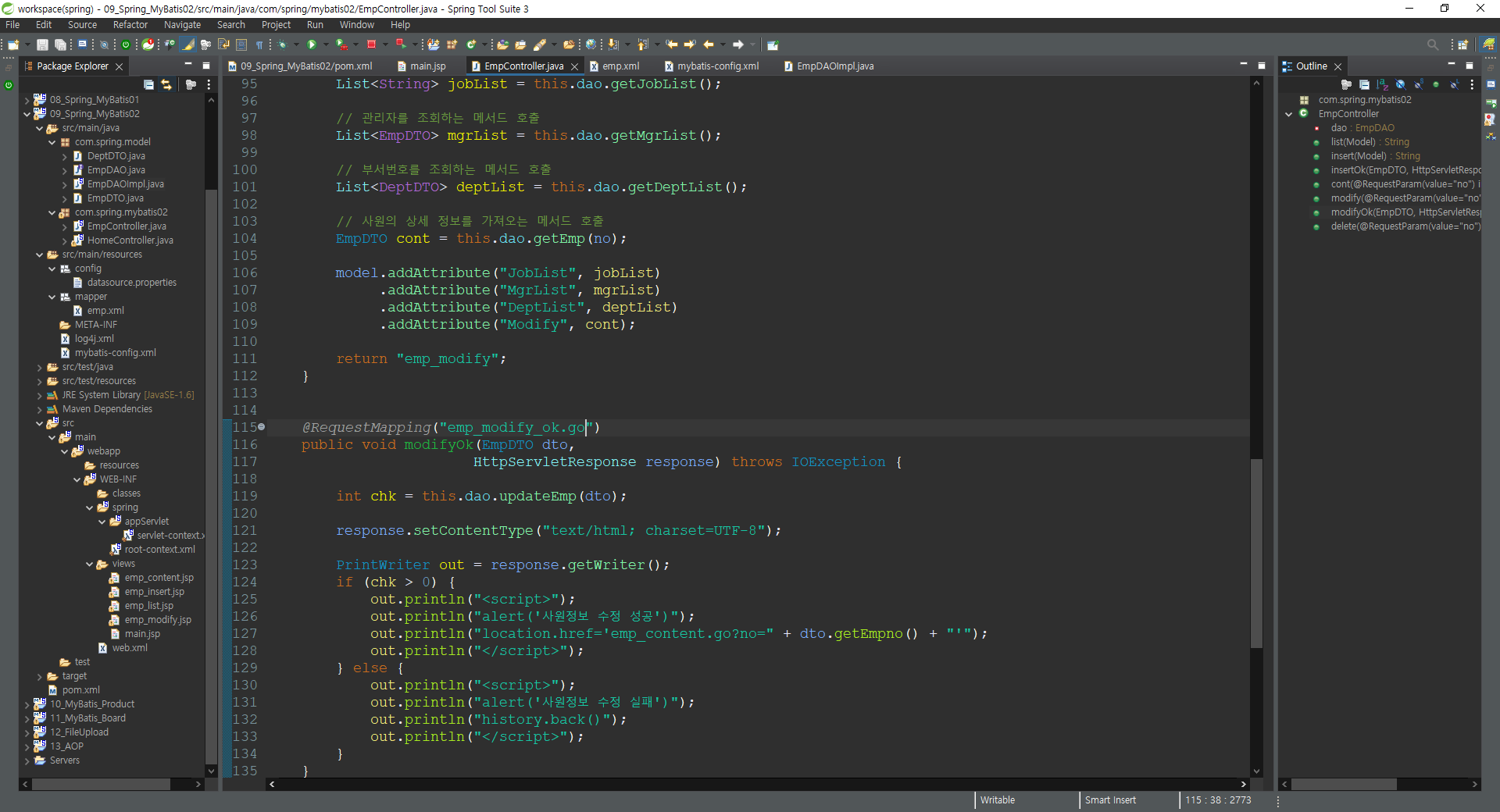Screen dimensions: 1500x812
Task: Switch to the mybatis-config.xml editor tab
Action: 712,66
